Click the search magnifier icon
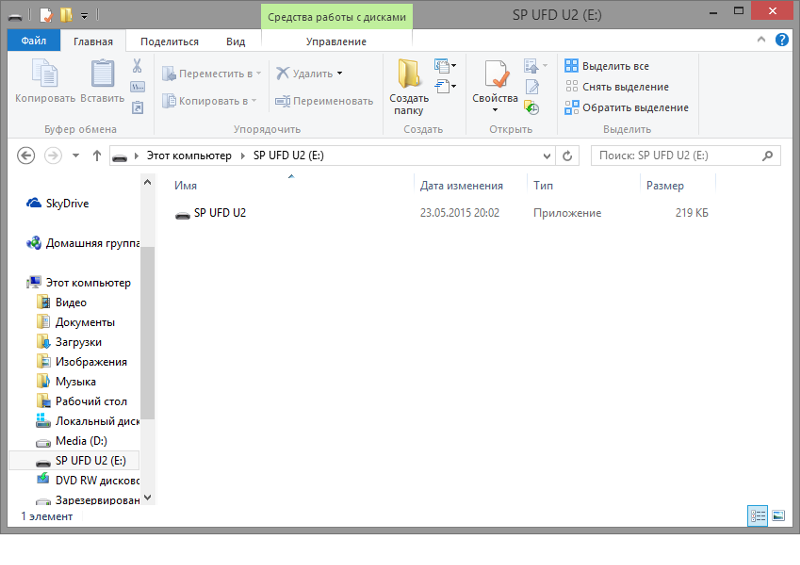 coord(768,156)
